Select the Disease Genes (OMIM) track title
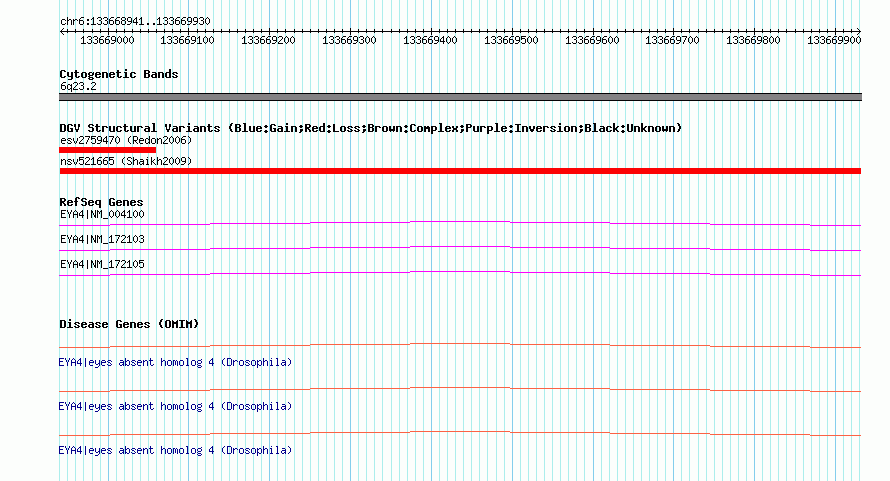 129,324
